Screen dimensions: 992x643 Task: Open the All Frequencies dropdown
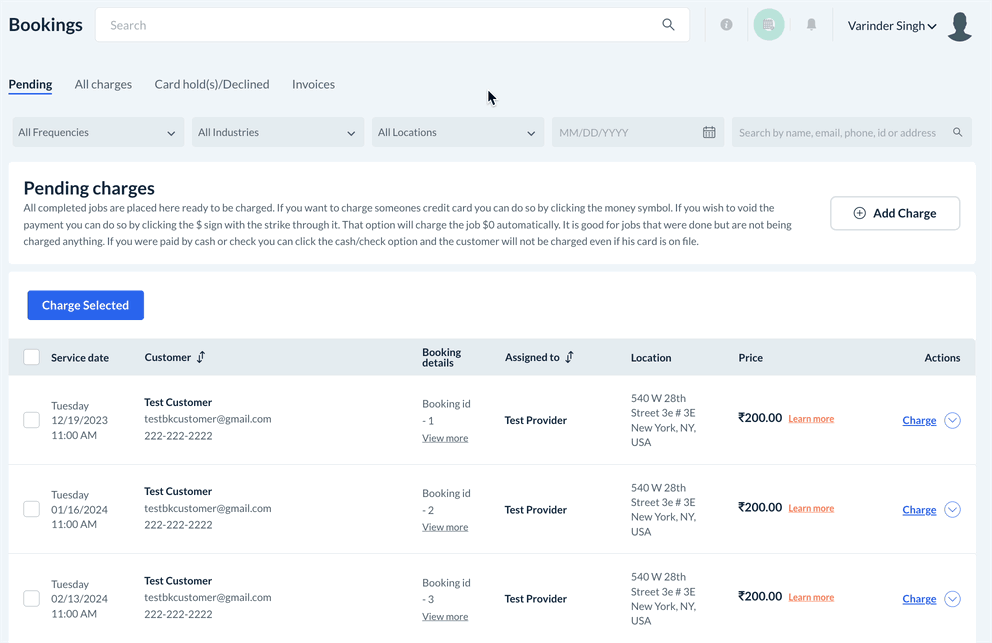(97, 132)
